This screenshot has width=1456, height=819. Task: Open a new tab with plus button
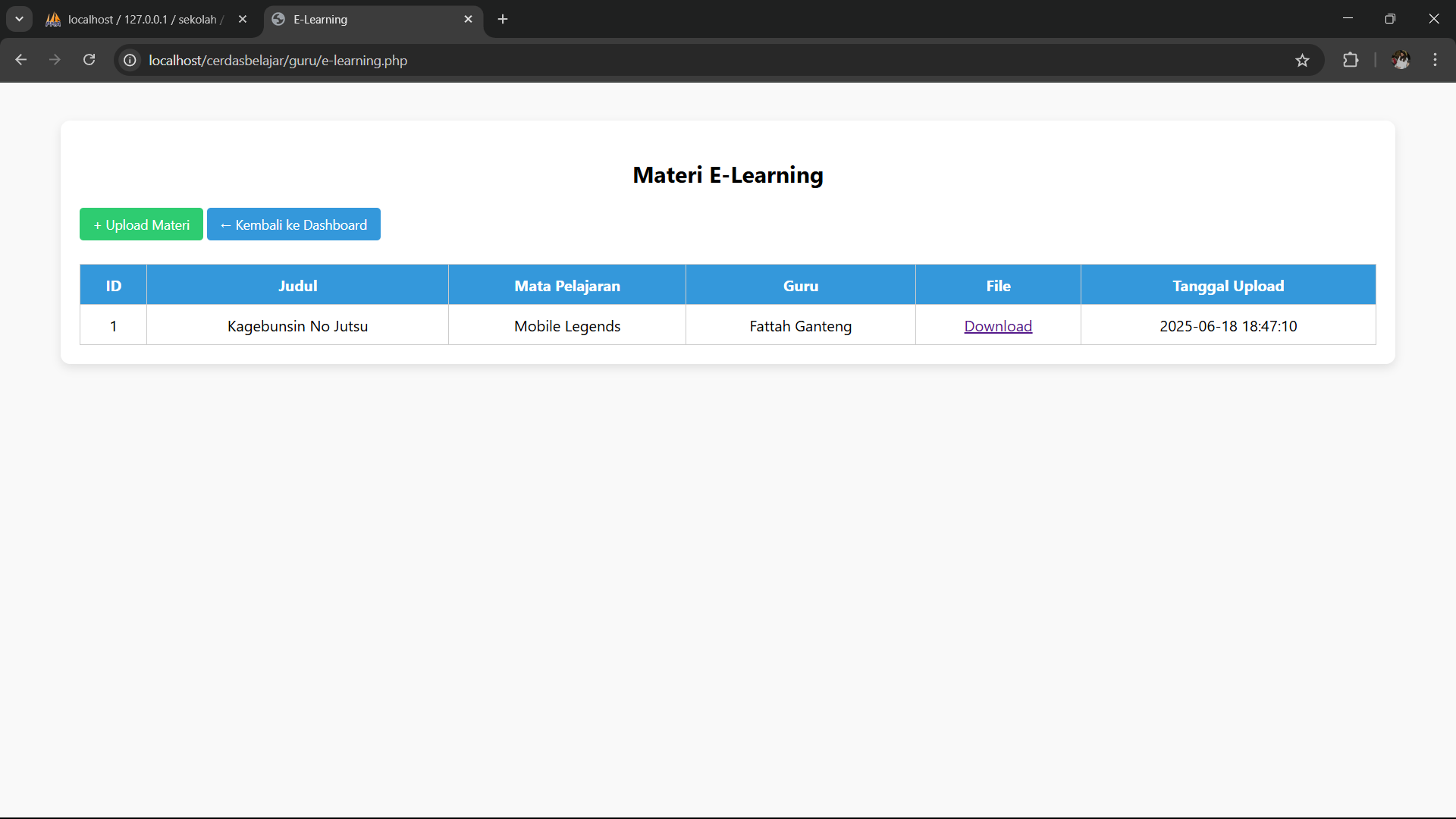pos(503,19)
